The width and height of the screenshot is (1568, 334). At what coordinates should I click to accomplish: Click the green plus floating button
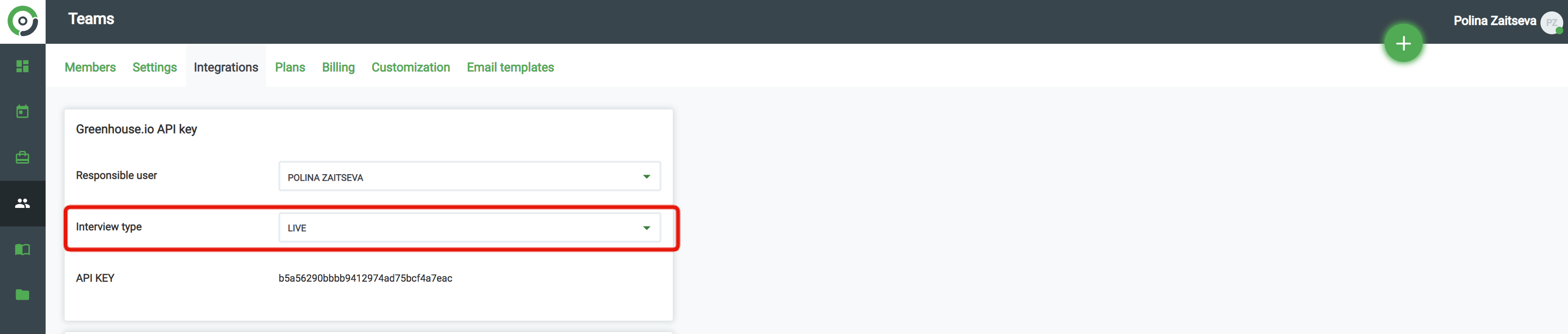tap(1403, 43)
